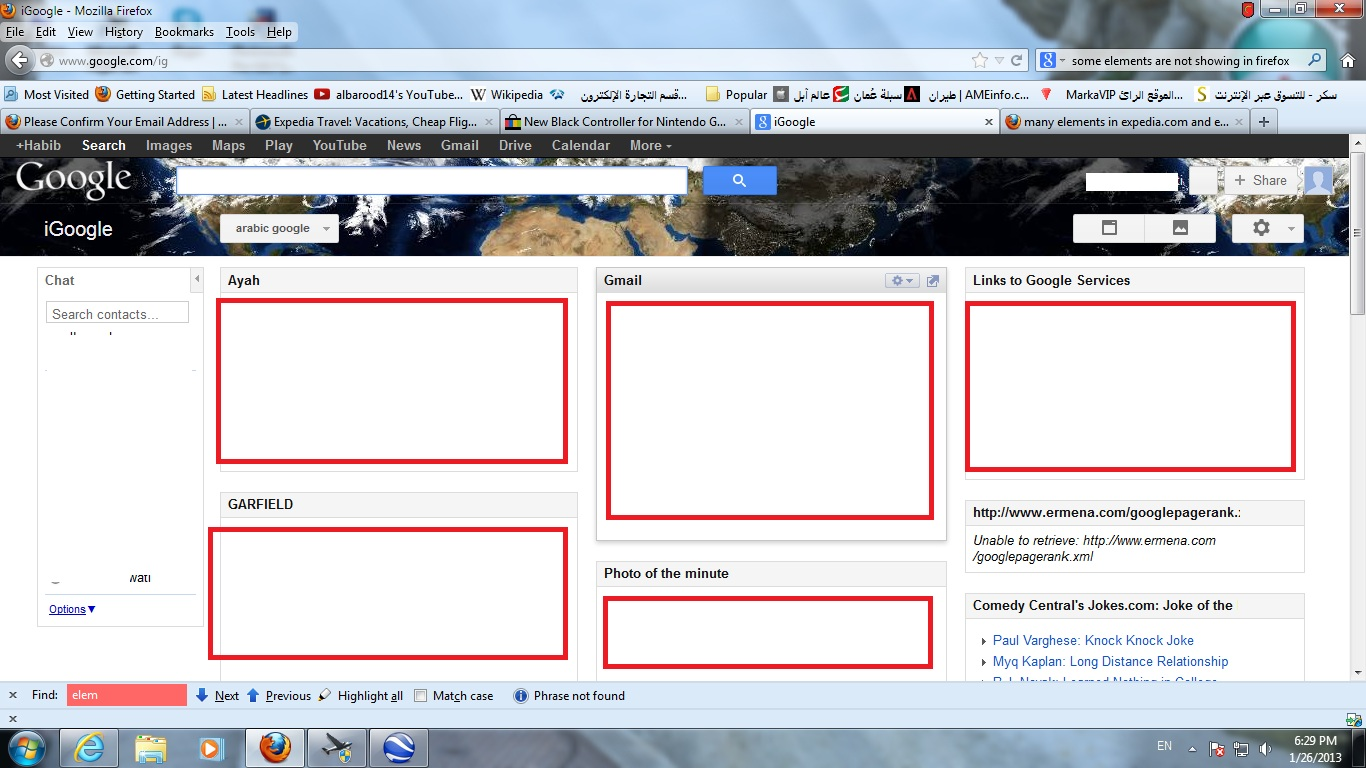Show hidden tray icons arrow
Viewport: 1366px width, 768px height.
tap(1192, 748)
